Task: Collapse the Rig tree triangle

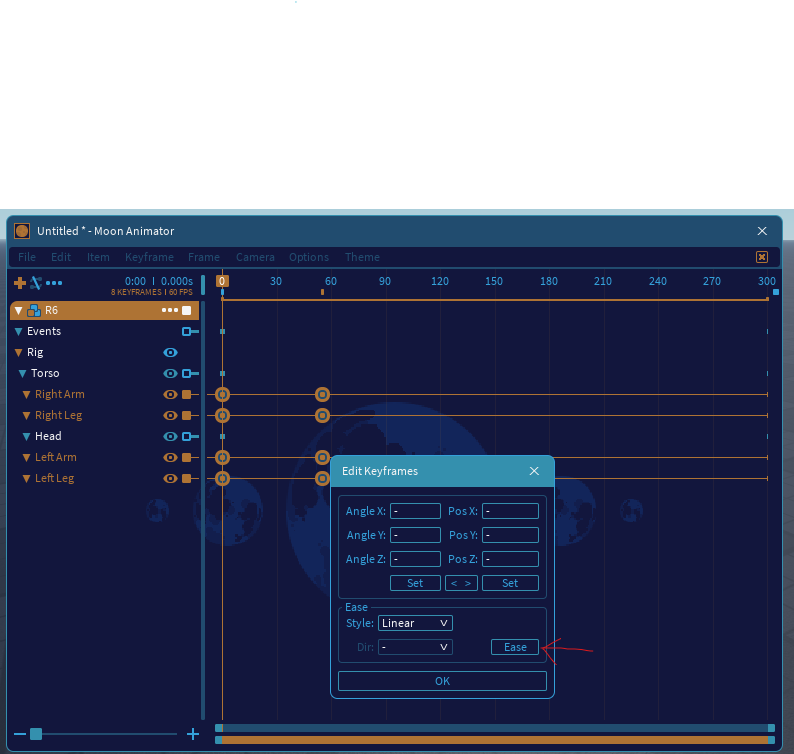Action: tap(19, 352)
